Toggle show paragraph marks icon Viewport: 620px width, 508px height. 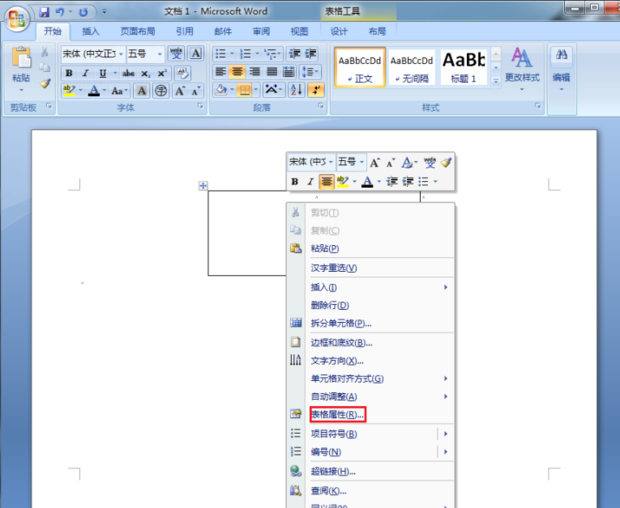pyautogui.click(x=316, y=91)
